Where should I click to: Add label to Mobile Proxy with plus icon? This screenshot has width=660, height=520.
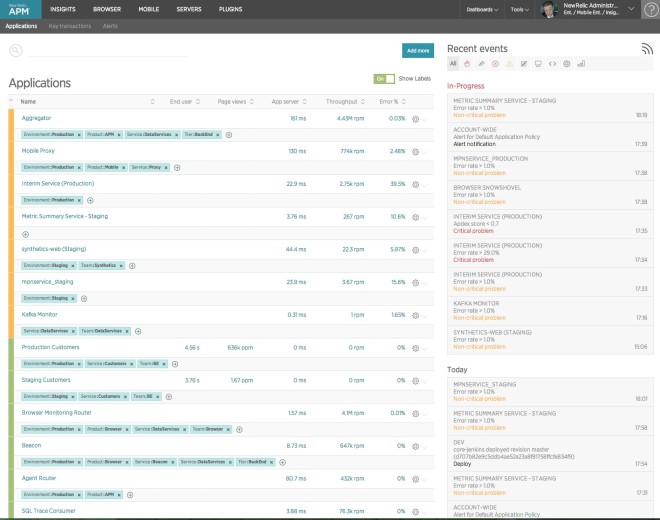(177, 168)
